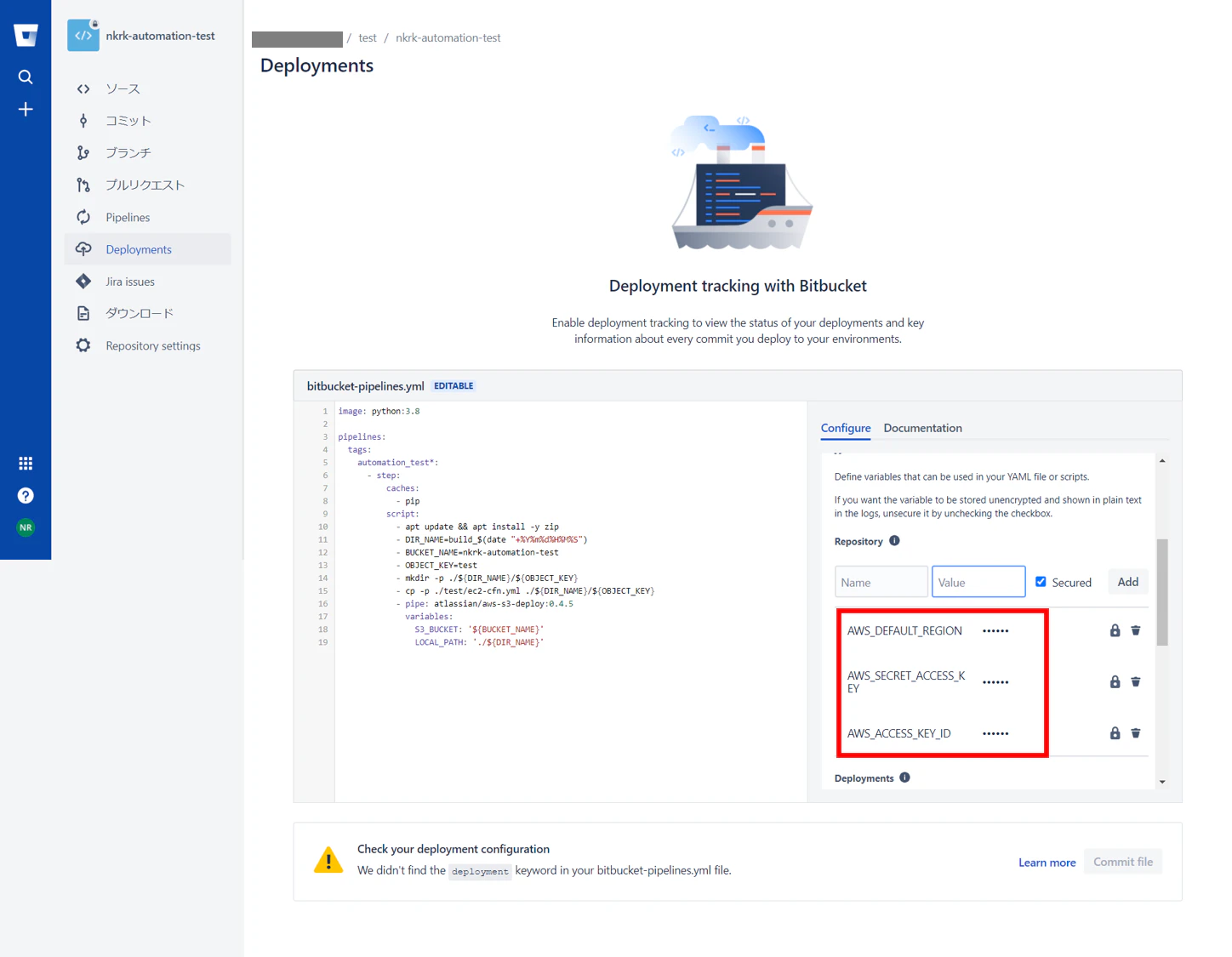
Task: Click the 'pipe: atlassian/aws-s3-deploy:0.4.5' line
Action: point(489,604)
